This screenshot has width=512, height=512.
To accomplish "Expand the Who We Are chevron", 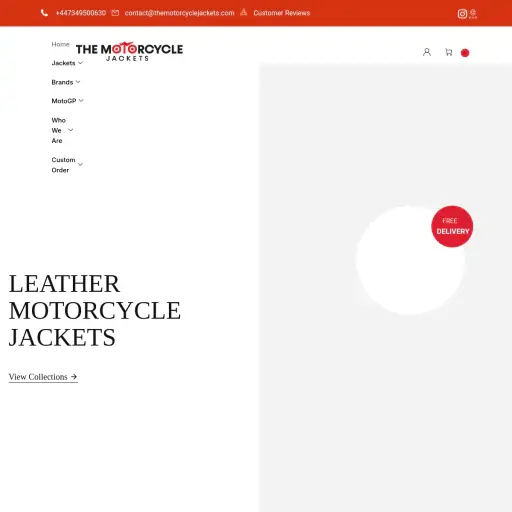I will click(71, 130).
